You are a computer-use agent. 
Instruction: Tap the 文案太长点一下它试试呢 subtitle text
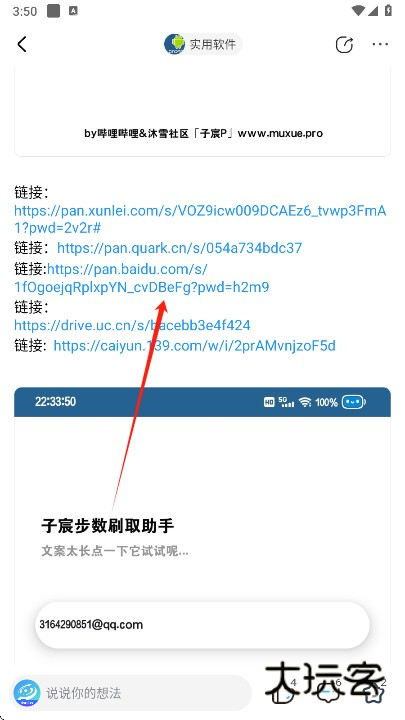(x=115, y=551)
